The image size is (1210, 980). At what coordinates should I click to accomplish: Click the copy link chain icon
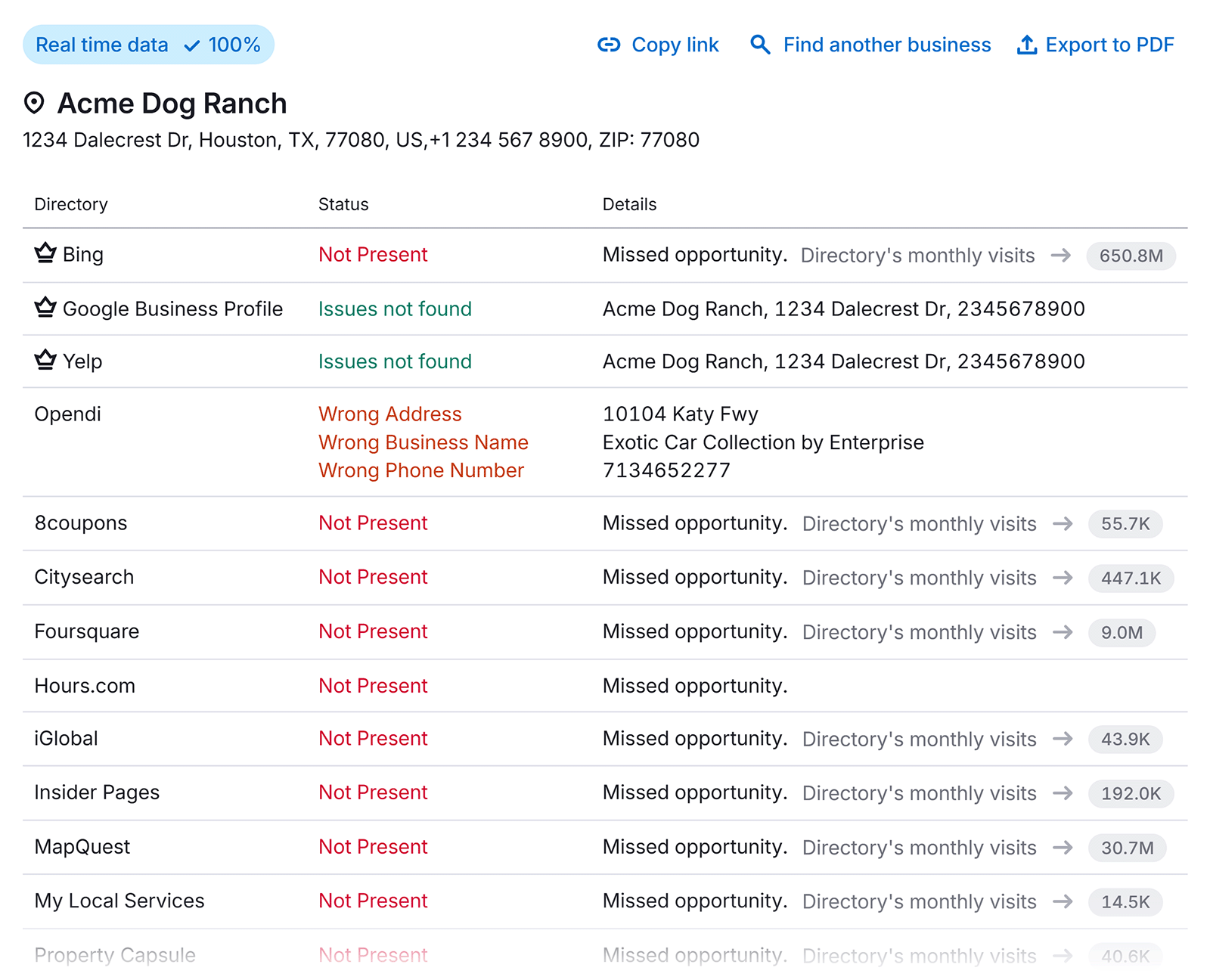pyautogui.click(x=610, y=45)
